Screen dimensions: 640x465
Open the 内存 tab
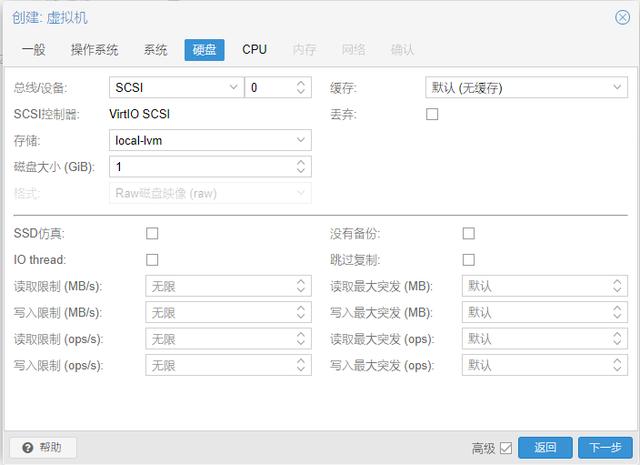click(x=304, y=50)
